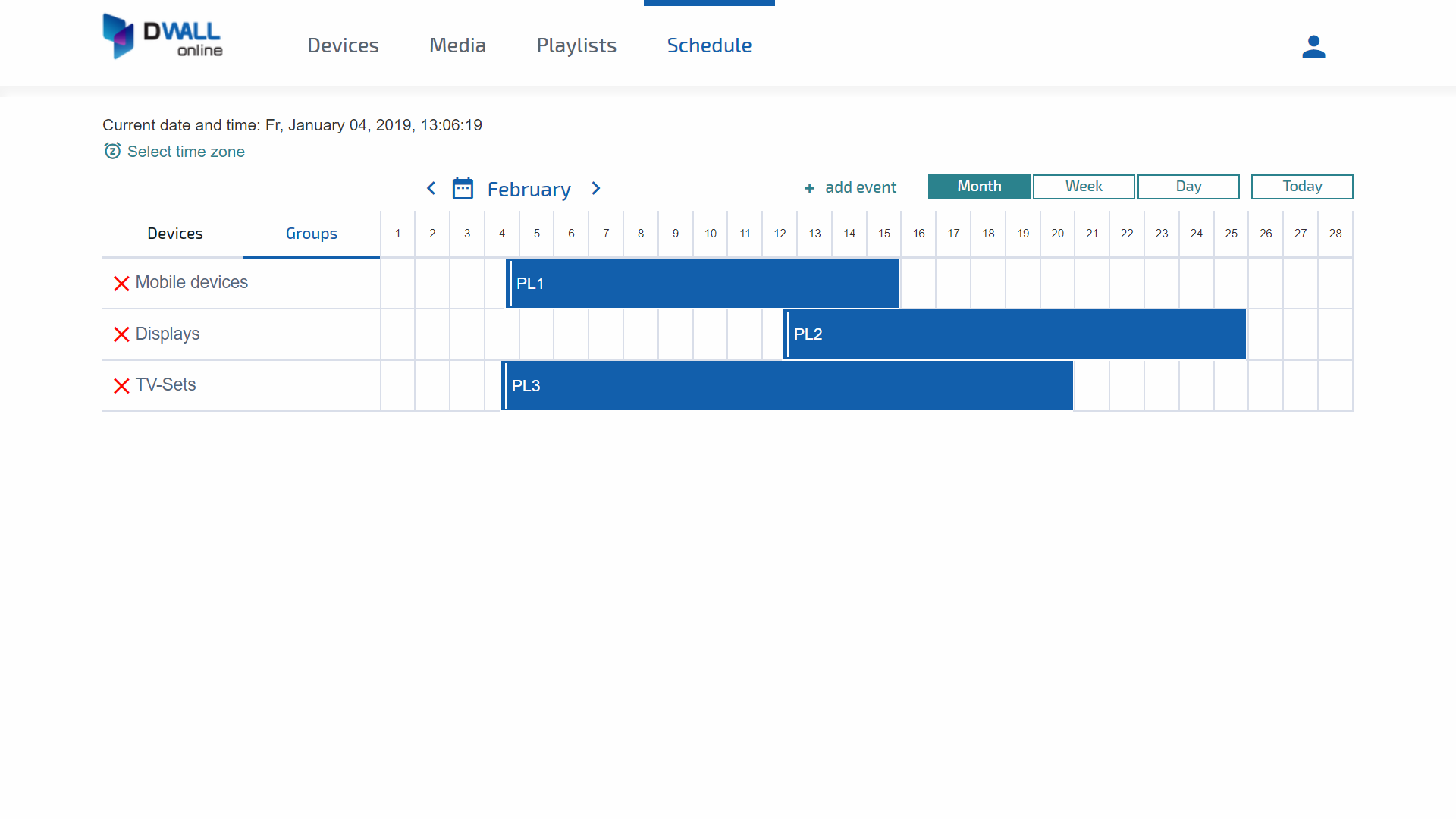Open the February month selector
1456x819 pixels.
529,189
